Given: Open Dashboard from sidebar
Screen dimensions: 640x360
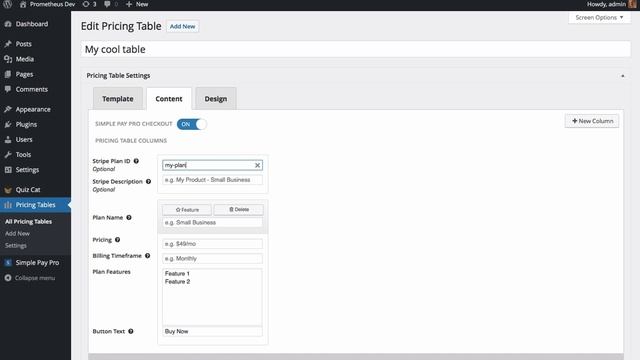Looking at the screenshot, I should (x=32, y=24).
